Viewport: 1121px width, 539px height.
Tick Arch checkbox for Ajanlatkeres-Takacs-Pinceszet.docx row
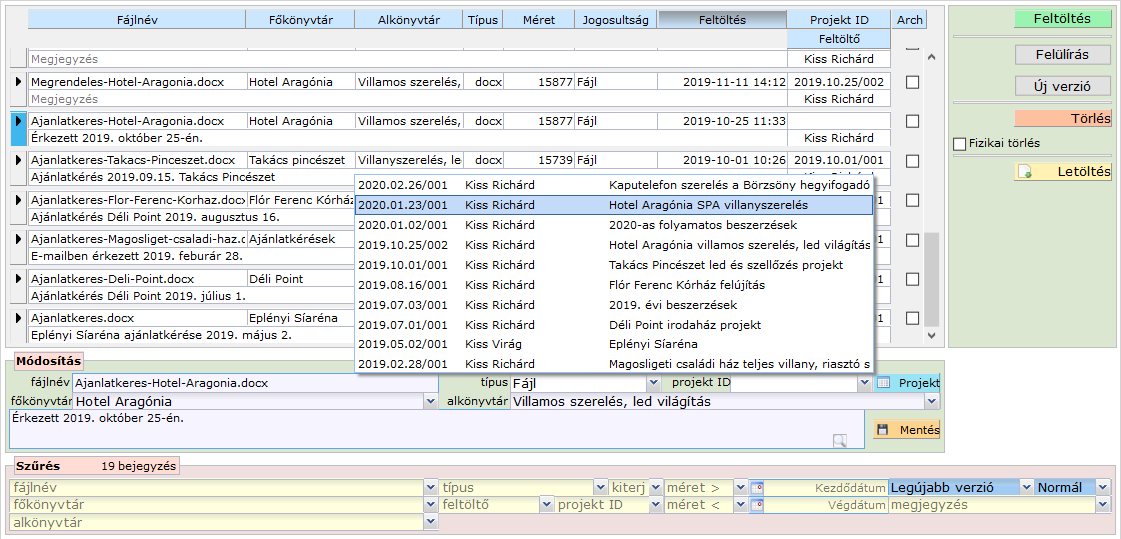[912, 160]
